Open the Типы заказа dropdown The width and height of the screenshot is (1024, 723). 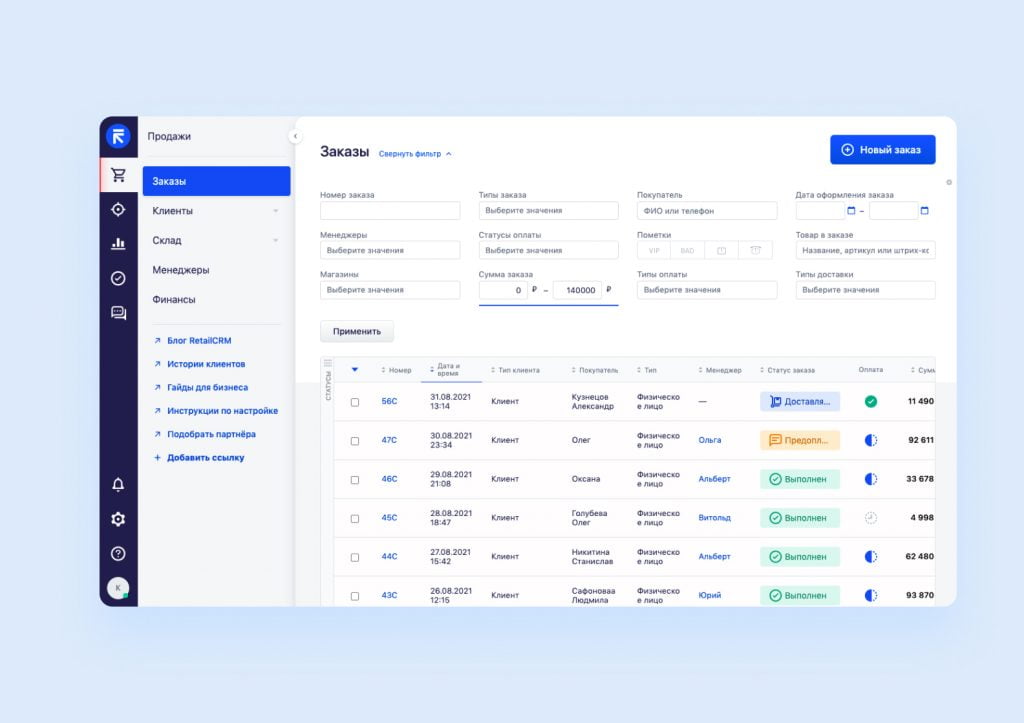click(547, 210)
